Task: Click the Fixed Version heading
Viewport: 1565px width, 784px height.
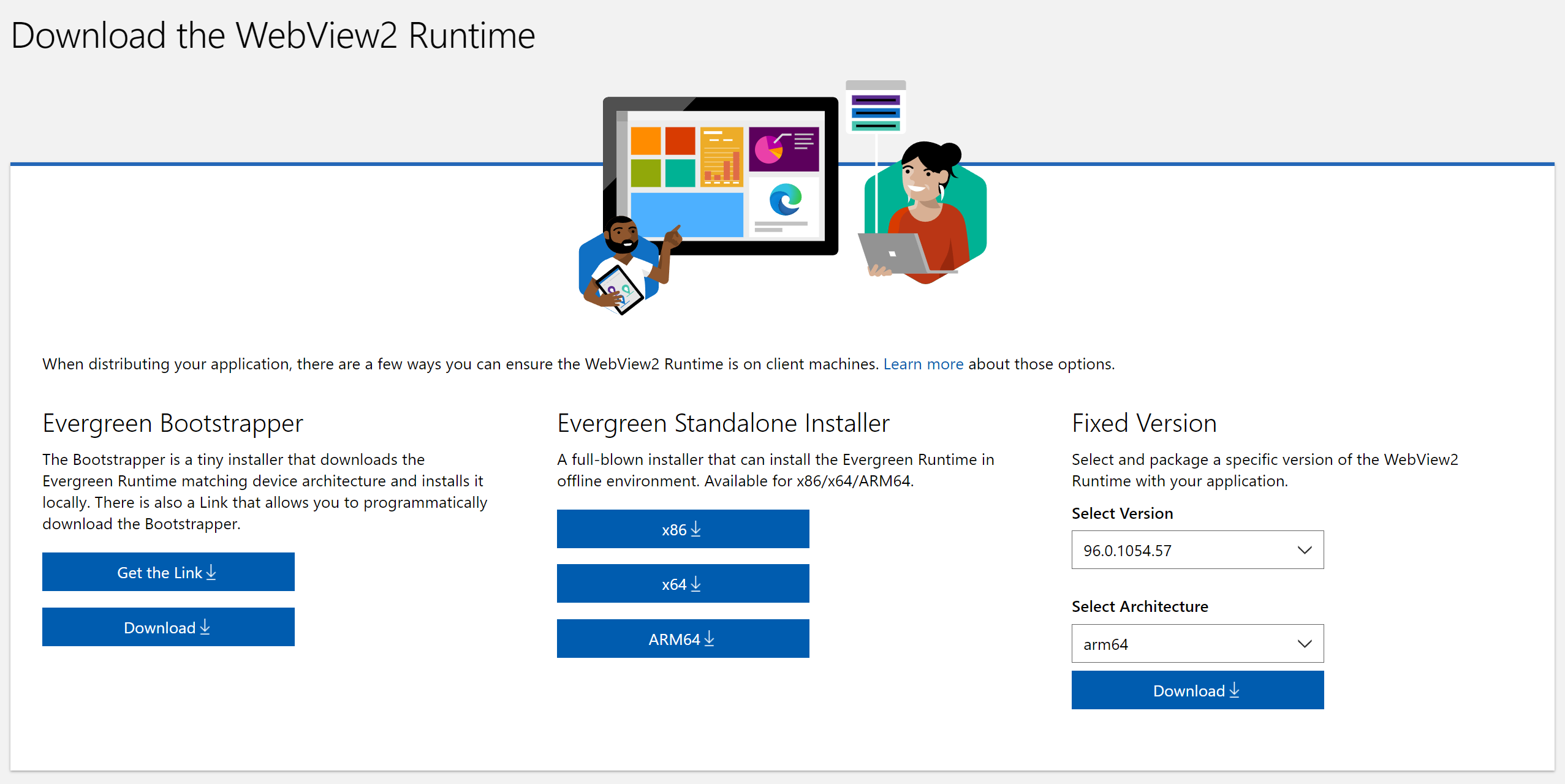Action: (1144, 423)
